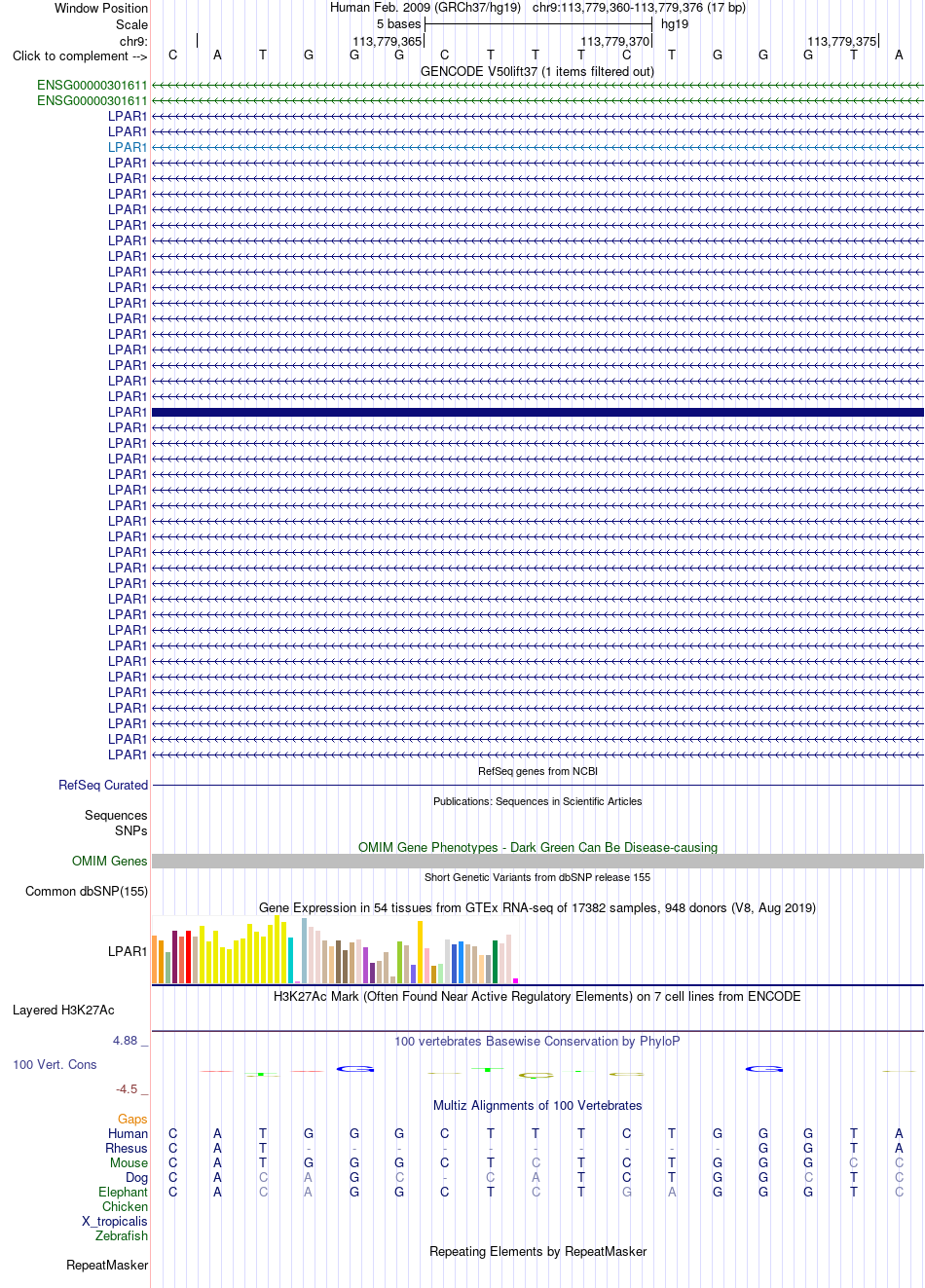The width and height of the screenshot is (925, 1288).
Task: Click the Sequences track label
Action: click(x=116, y=815)
